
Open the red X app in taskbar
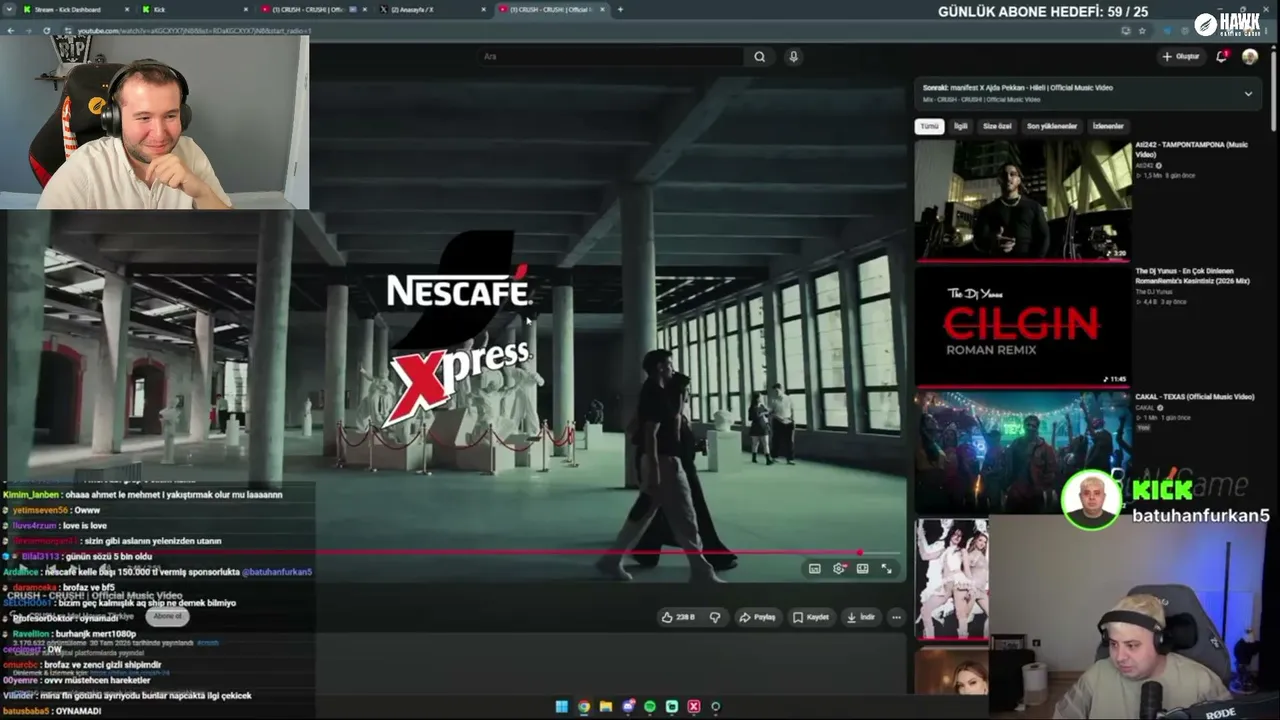tap(694, 707)
